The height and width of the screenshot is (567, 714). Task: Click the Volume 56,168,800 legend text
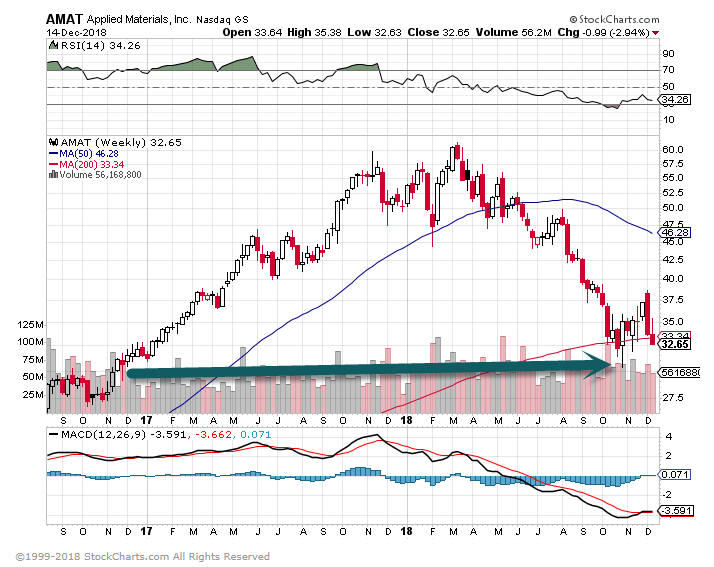point(101,175)
